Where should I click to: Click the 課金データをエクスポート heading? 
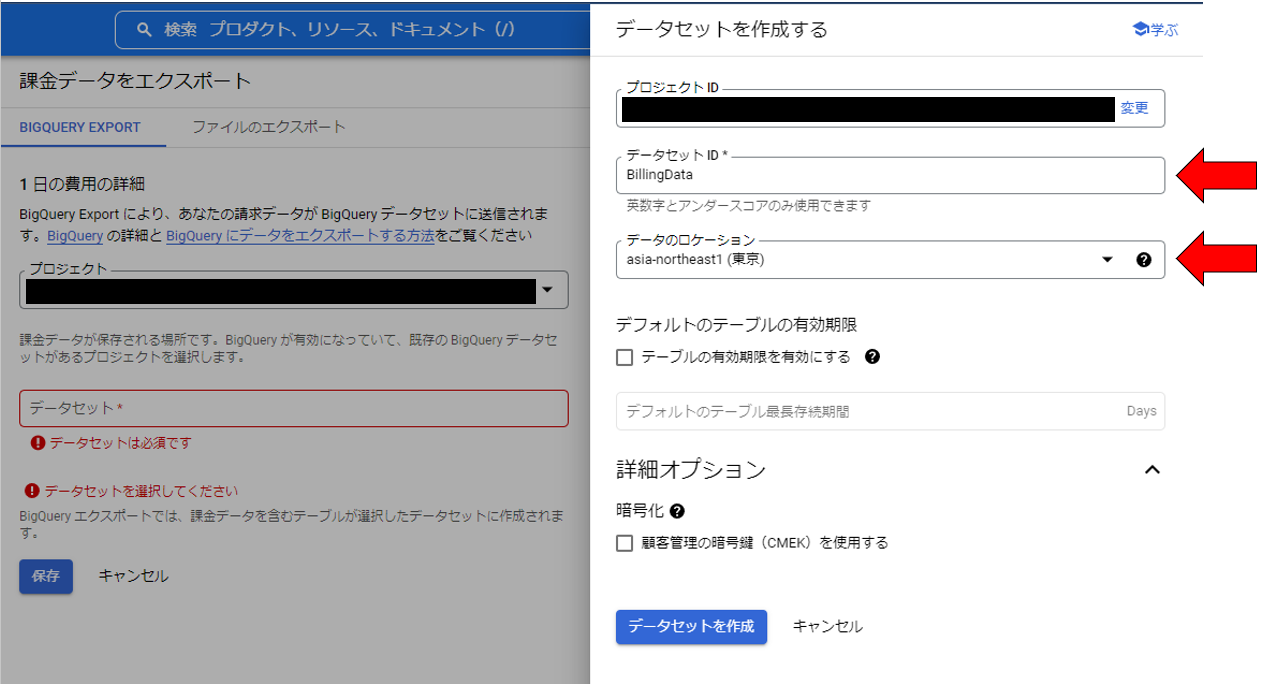135,81
